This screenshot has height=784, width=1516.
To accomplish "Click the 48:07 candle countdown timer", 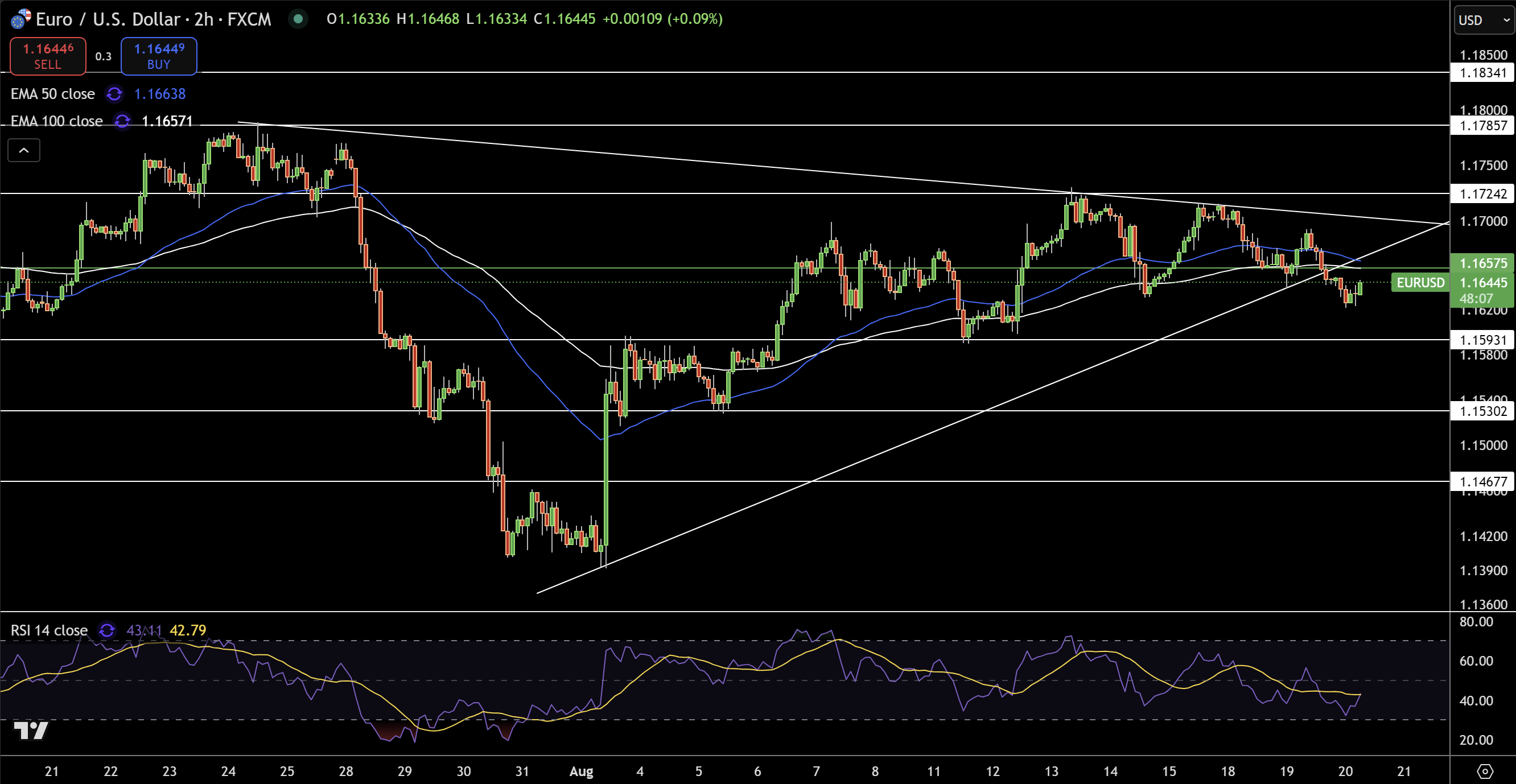I will tap(1476, 299).
